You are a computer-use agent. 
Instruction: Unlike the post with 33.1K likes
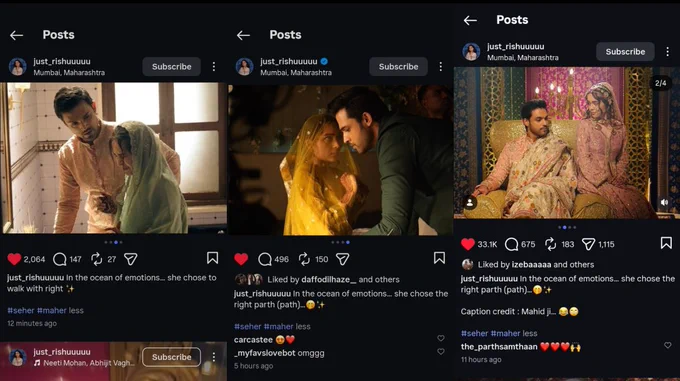coord(468,244)
